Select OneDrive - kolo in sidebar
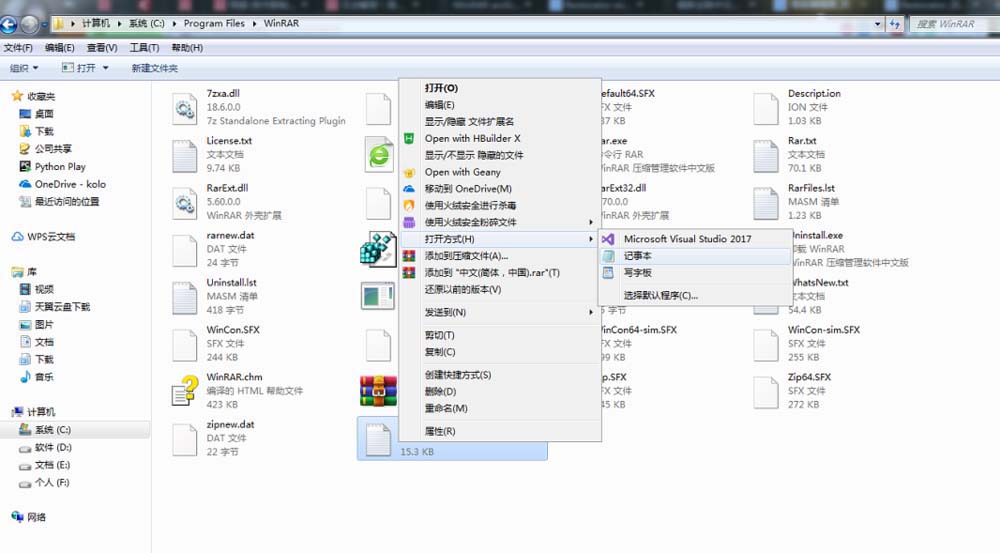The height and width of the screenshot is (553, 1000). click(x=70, y=184)
